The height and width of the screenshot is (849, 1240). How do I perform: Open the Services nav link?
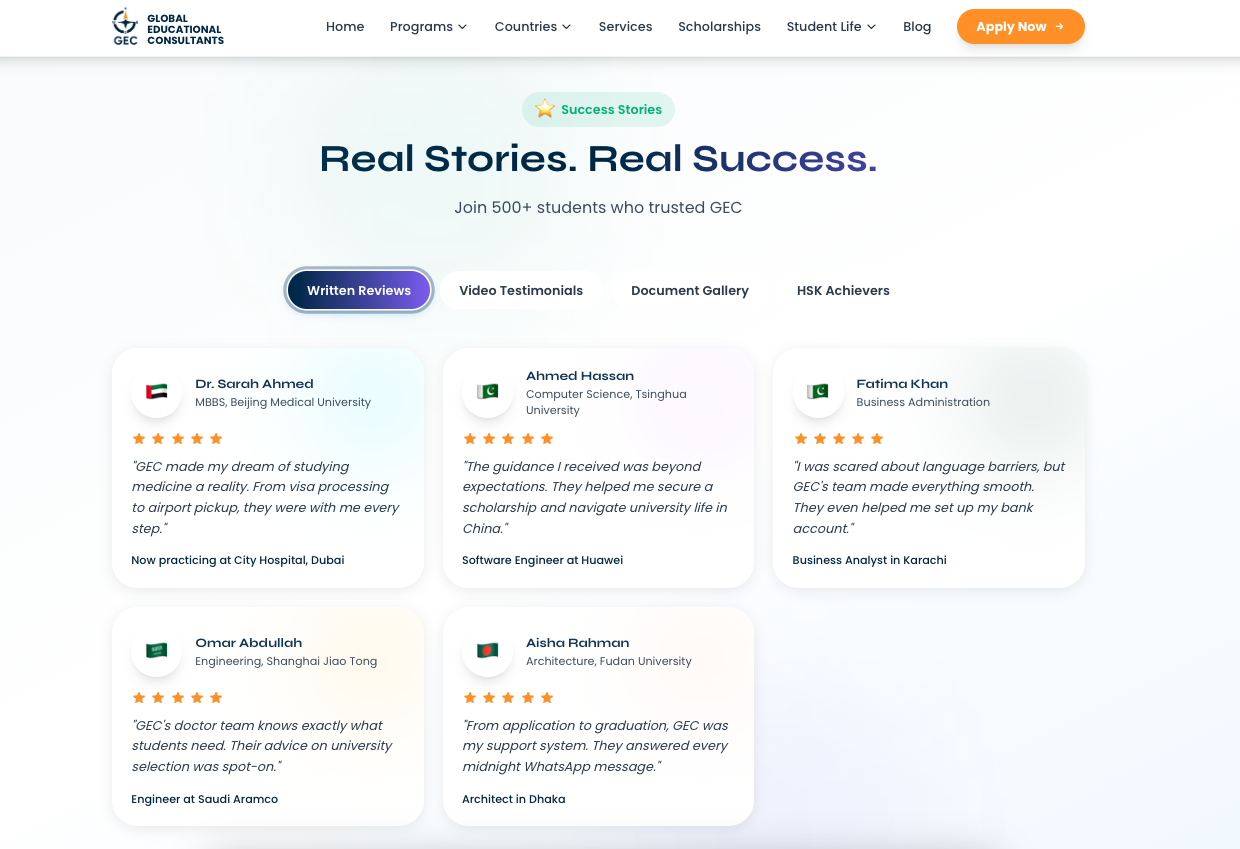click(625, 27)
